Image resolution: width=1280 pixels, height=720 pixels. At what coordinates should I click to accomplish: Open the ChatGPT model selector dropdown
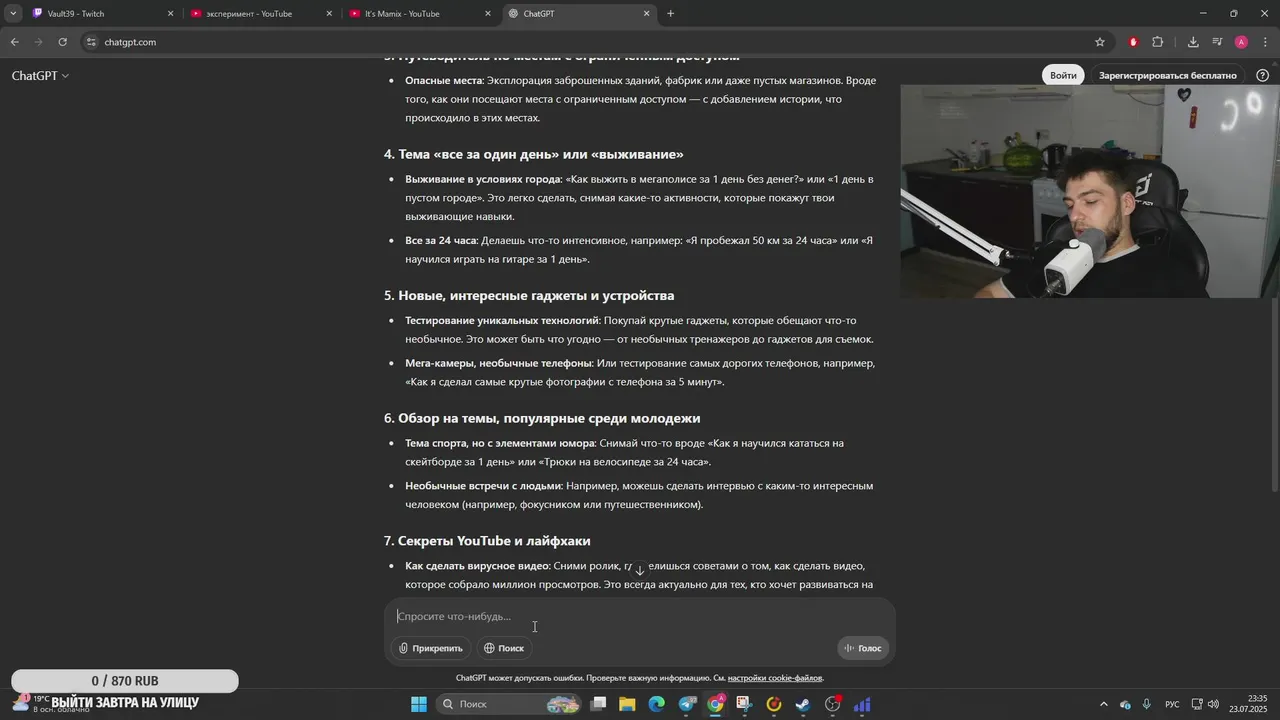pyautogui.click(x=40, y=76)
